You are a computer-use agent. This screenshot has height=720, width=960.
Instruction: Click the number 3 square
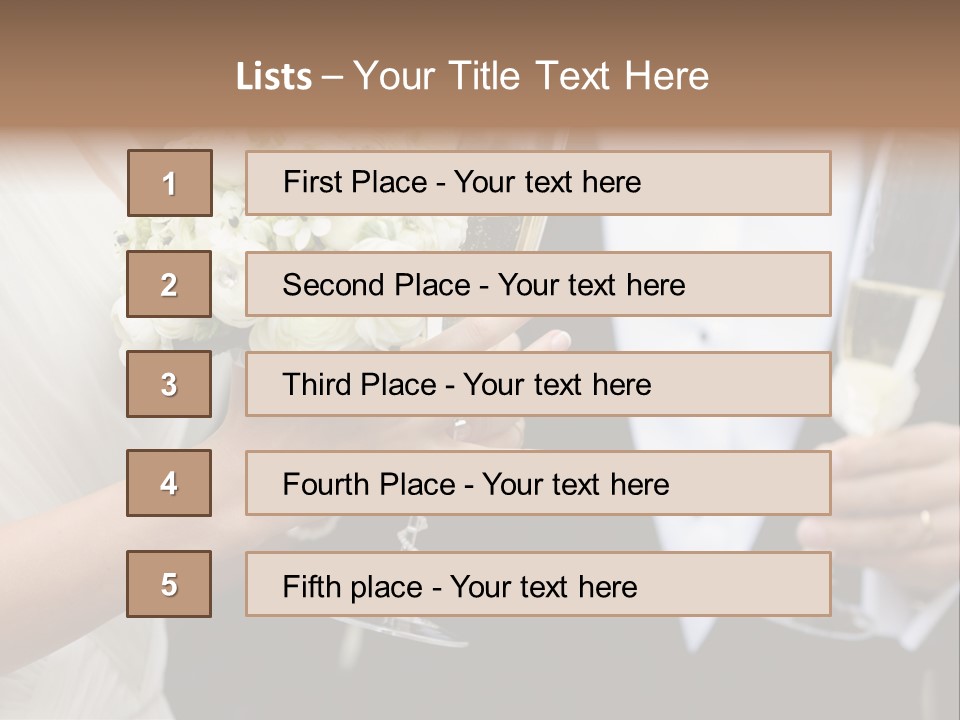tap(169, 384)
